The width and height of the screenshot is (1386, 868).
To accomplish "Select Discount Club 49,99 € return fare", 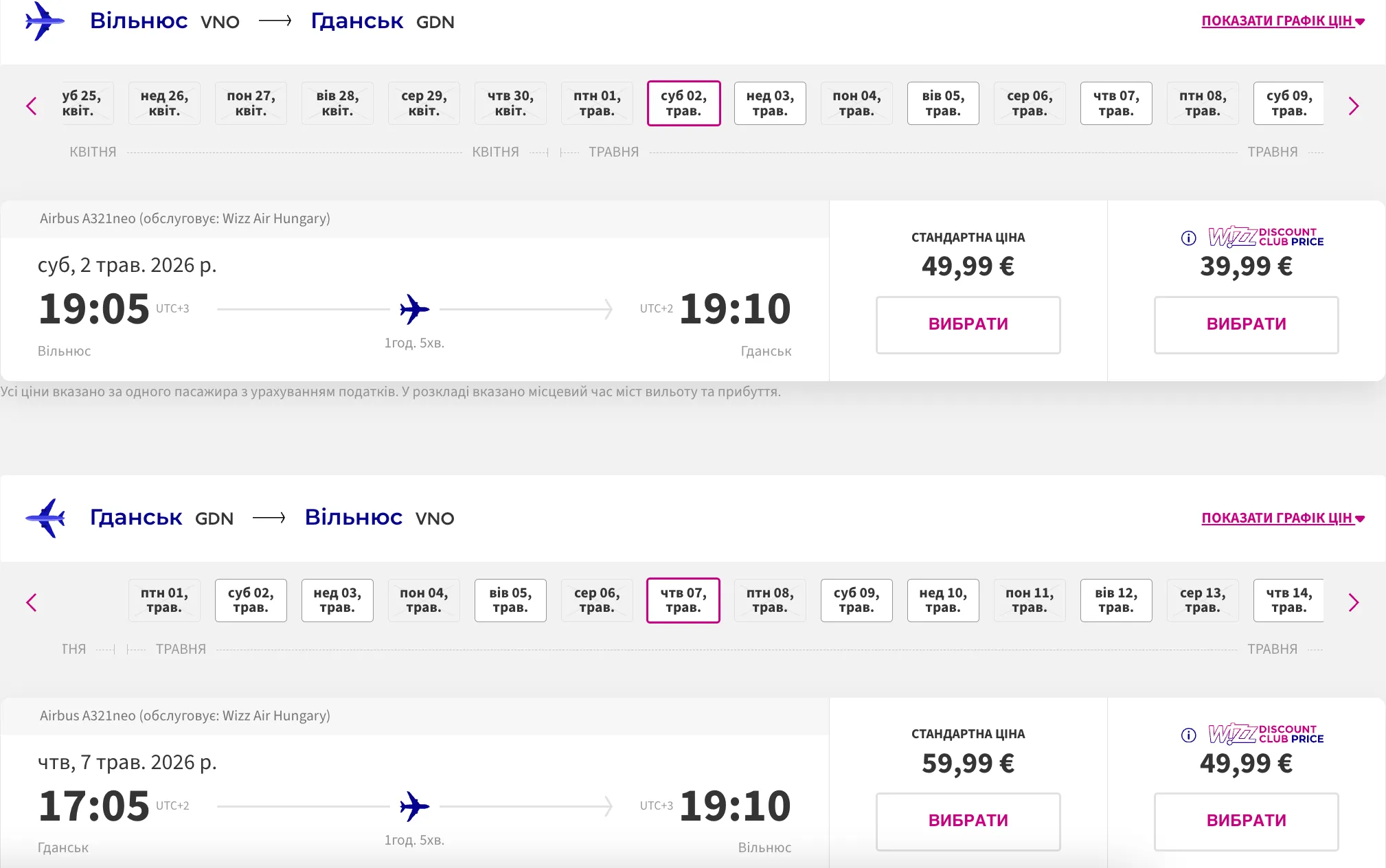I will pos(1246,821).
